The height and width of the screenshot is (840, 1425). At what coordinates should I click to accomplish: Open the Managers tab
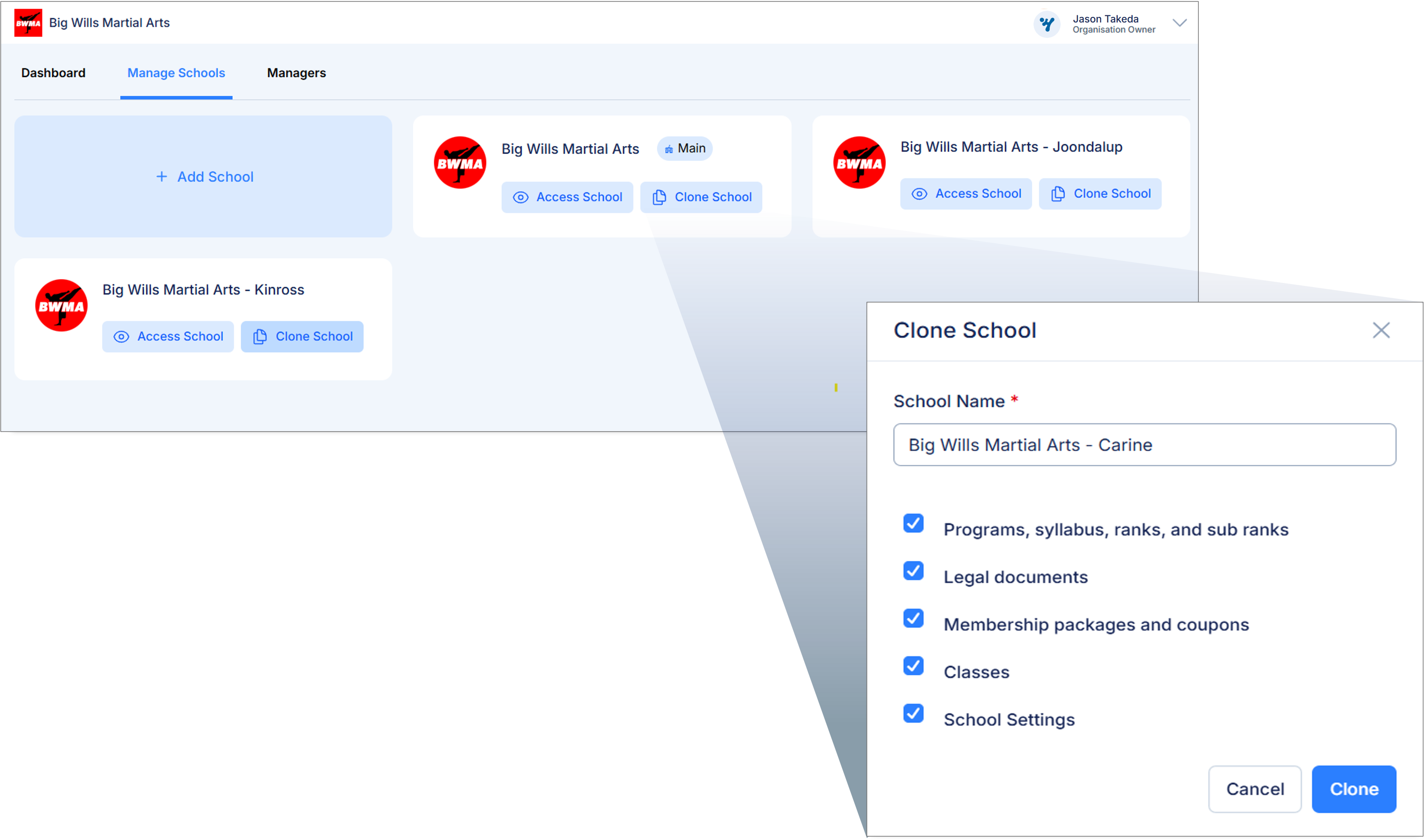[x=296, y=73]
